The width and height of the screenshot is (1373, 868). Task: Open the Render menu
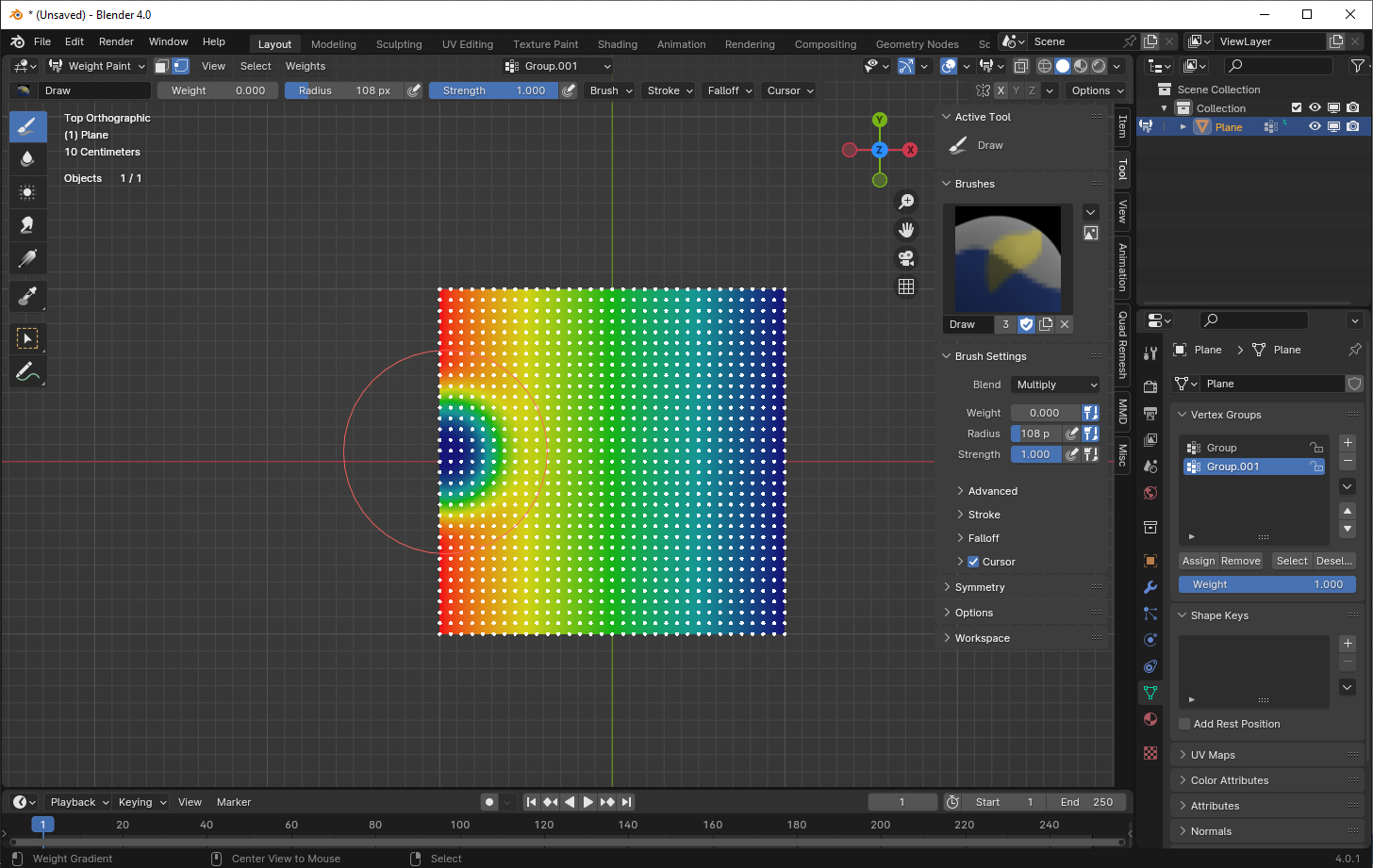[116, 41]
